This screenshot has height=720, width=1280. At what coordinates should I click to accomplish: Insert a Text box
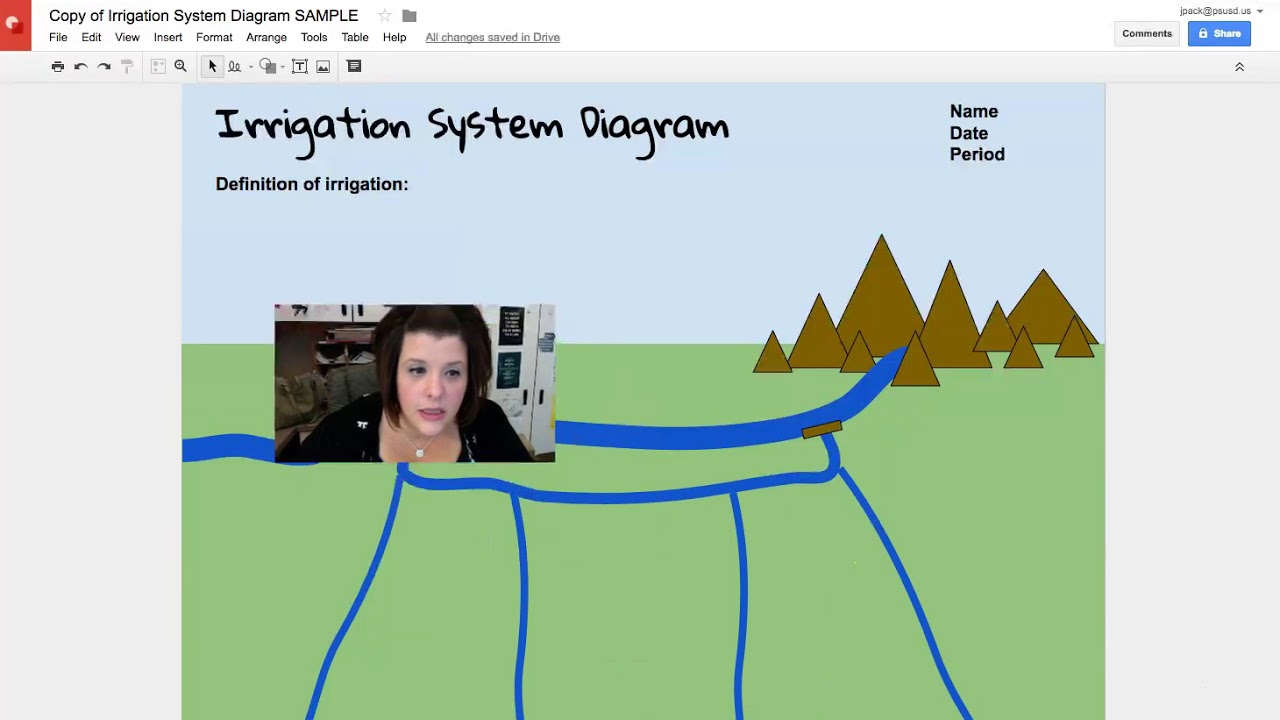click(299, 66)
